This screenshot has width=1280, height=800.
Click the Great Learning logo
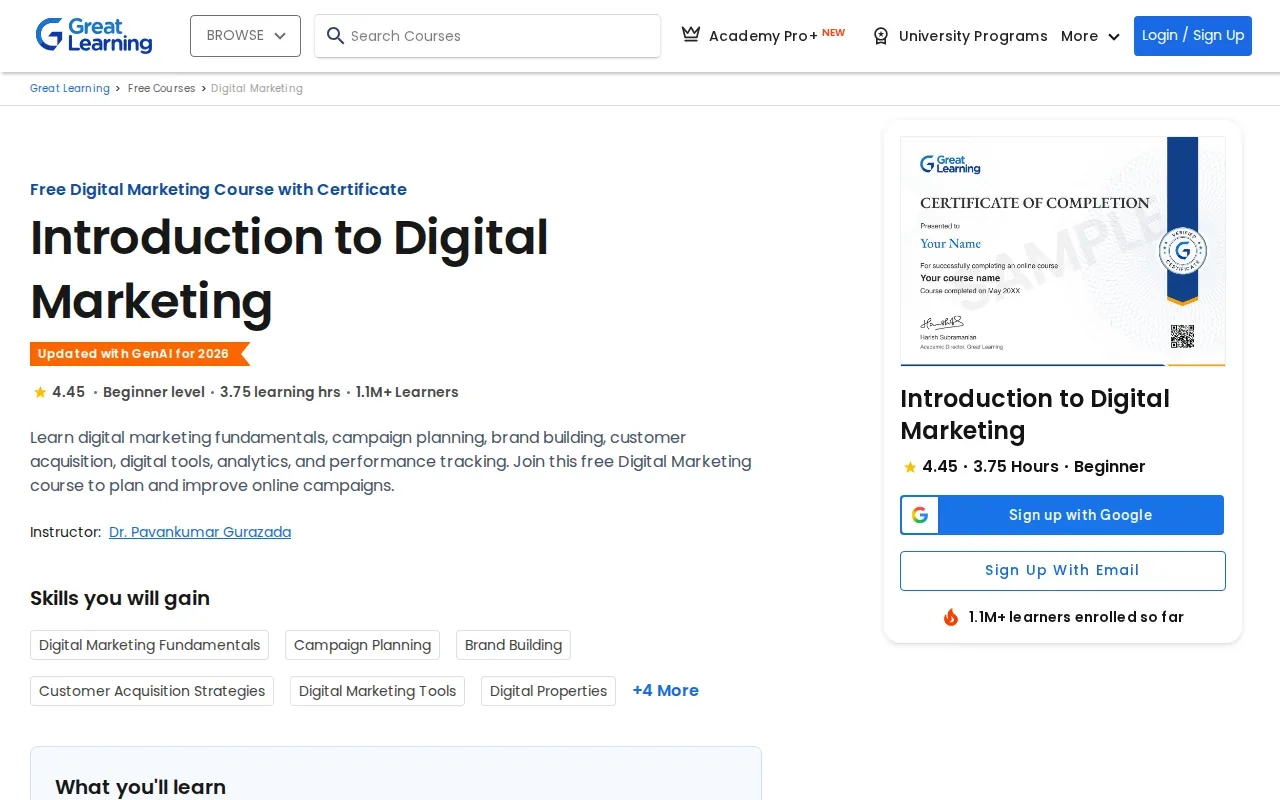(94, 36)
